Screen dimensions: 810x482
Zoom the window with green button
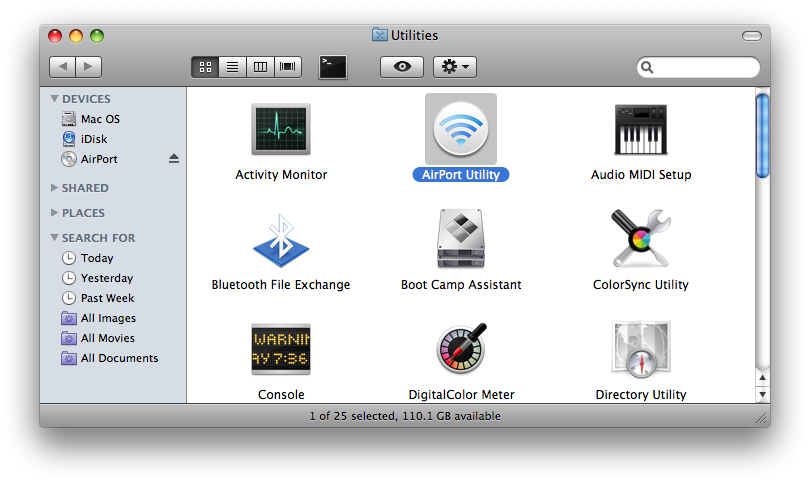(97, 36)
